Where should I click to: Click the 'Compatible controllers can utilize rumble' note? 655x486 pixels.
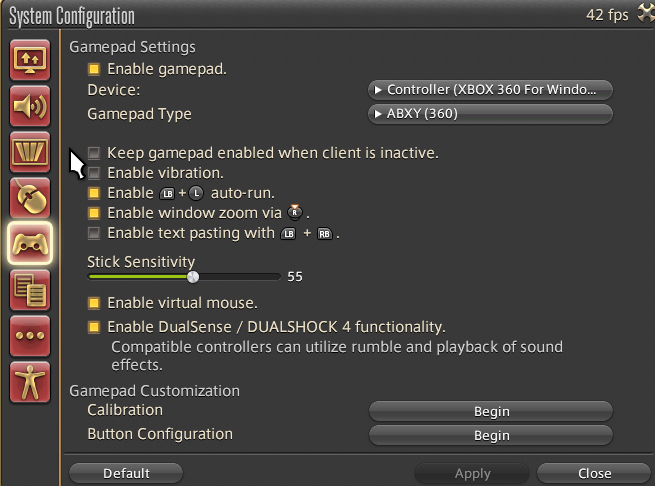337,356
